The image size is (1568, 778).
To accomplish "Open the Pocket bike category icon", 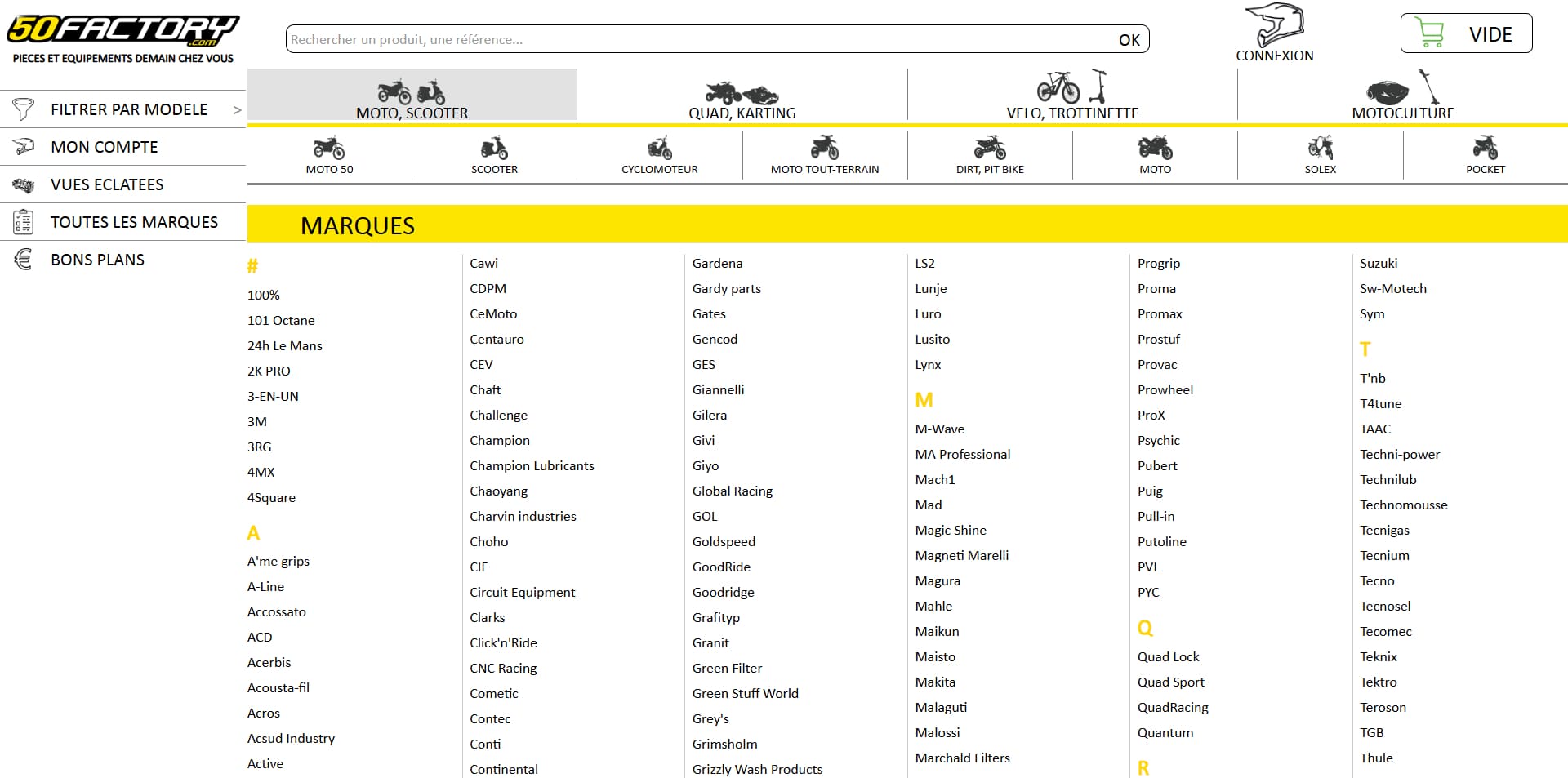I will [x=1486, y=148].
